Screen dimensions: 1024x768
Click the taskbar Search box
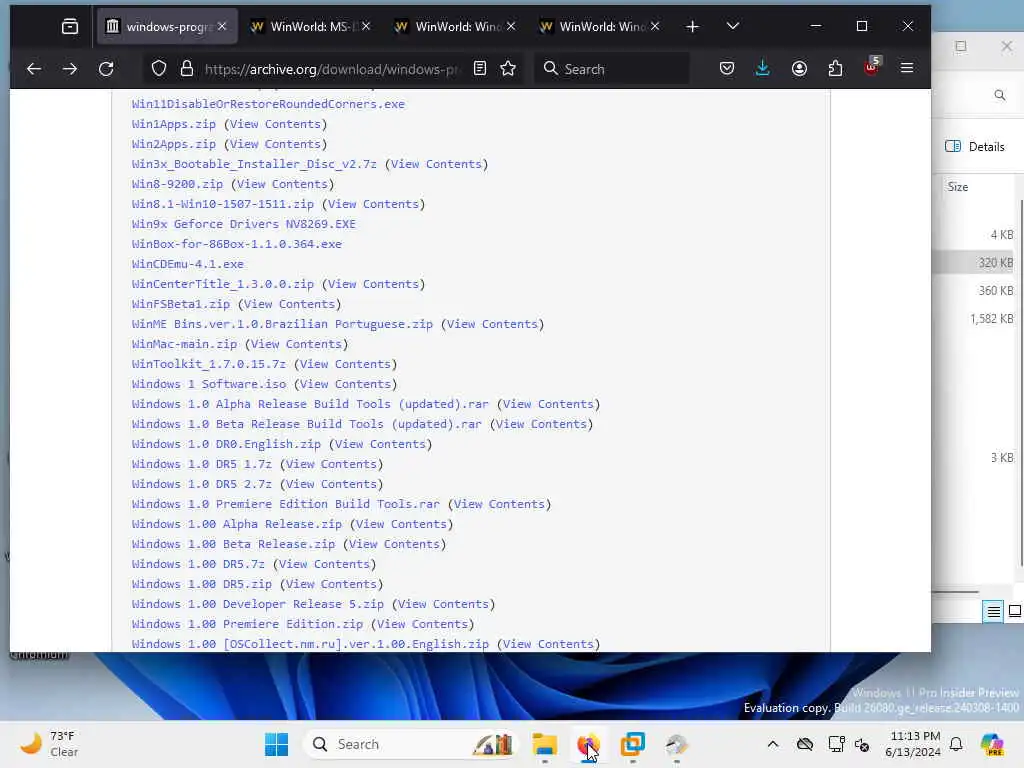(410, 744)
